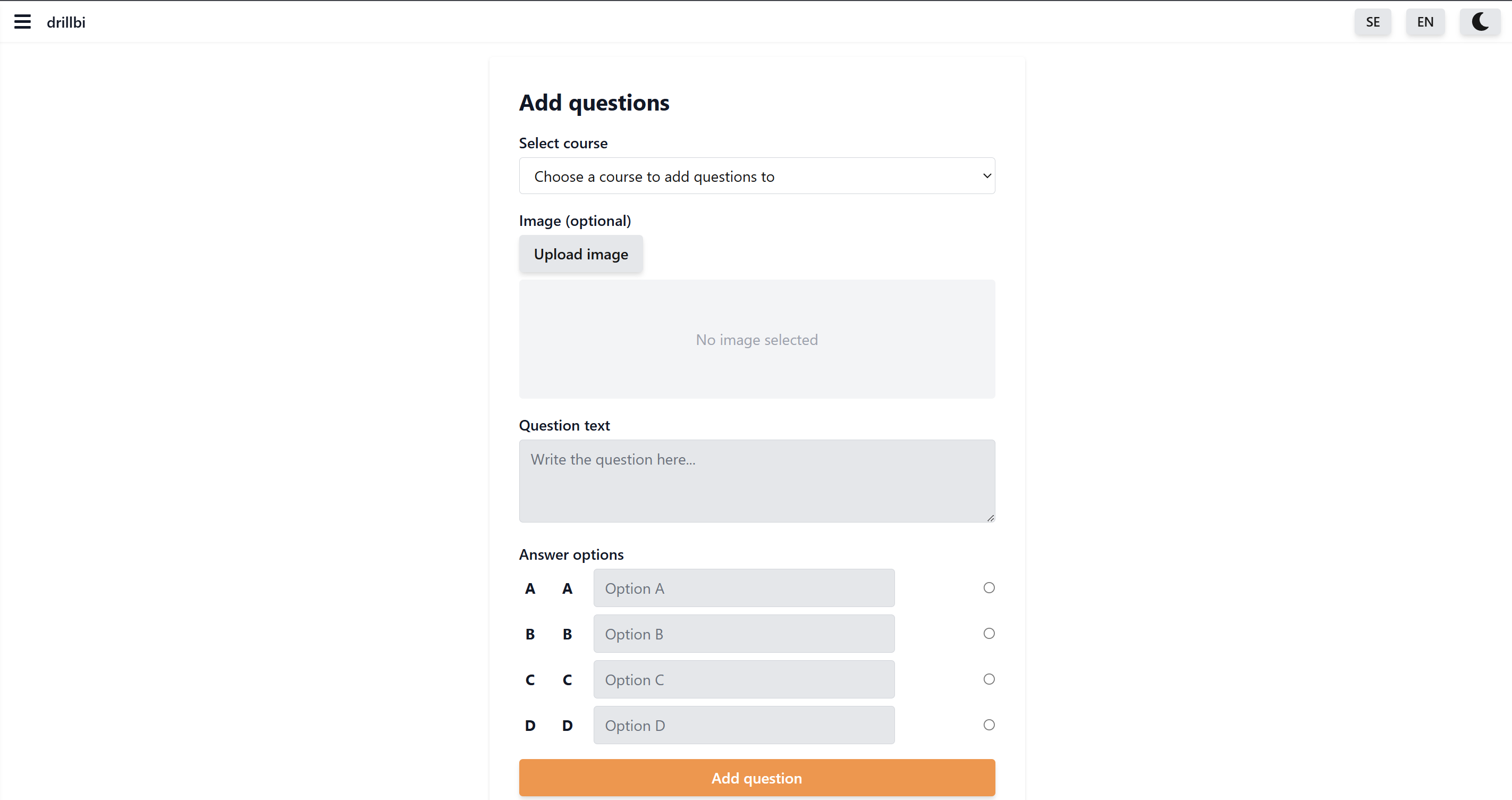The height and width of the screenshot is (800, 1512).
Task: Click into the Option C field
Action: pos(744,680)
